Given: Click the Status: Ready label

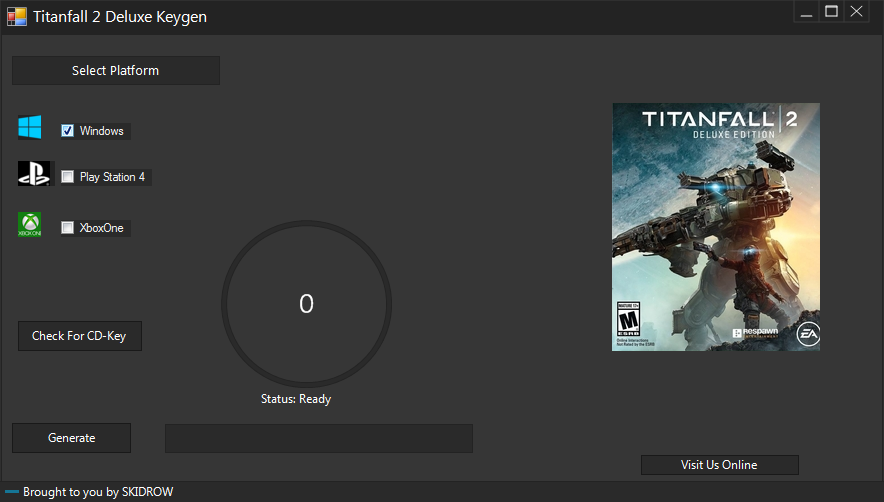Looking at the screenshot, I should (x=296, y=399).
